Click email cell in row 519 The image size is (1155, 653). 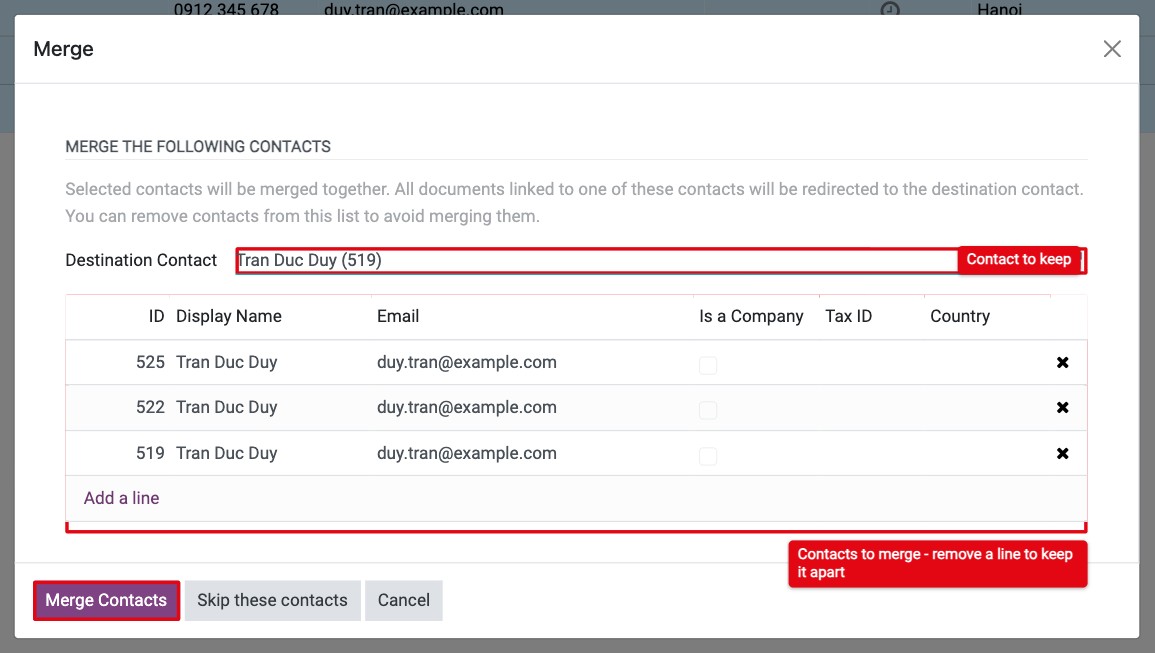pyautogui.click(x=466, y=453)
